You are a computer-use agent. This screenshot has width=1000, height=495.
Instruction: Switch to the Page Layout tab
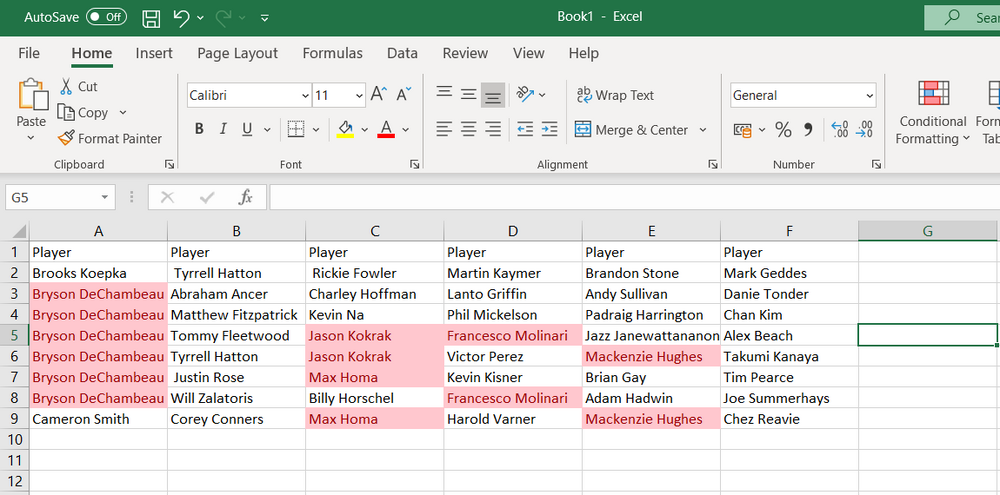pyautogui.click(x=237, y=53)
